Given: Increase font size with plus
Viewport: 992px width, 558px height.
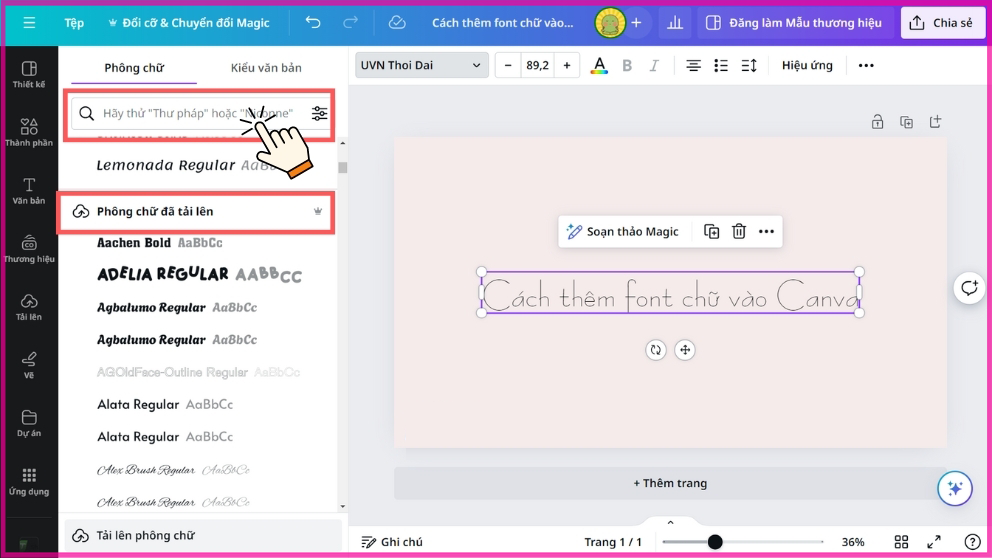Looking at the screenshot, I should 567,65.
